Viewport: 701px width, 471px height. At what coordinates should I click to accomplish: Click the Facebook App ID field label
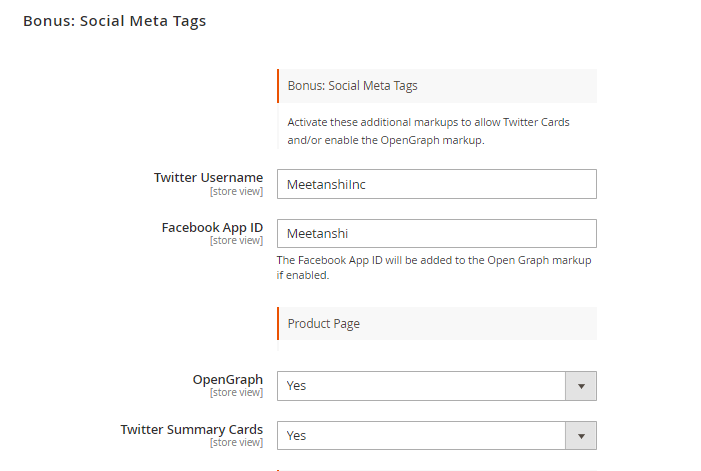[x=212, y=227]
